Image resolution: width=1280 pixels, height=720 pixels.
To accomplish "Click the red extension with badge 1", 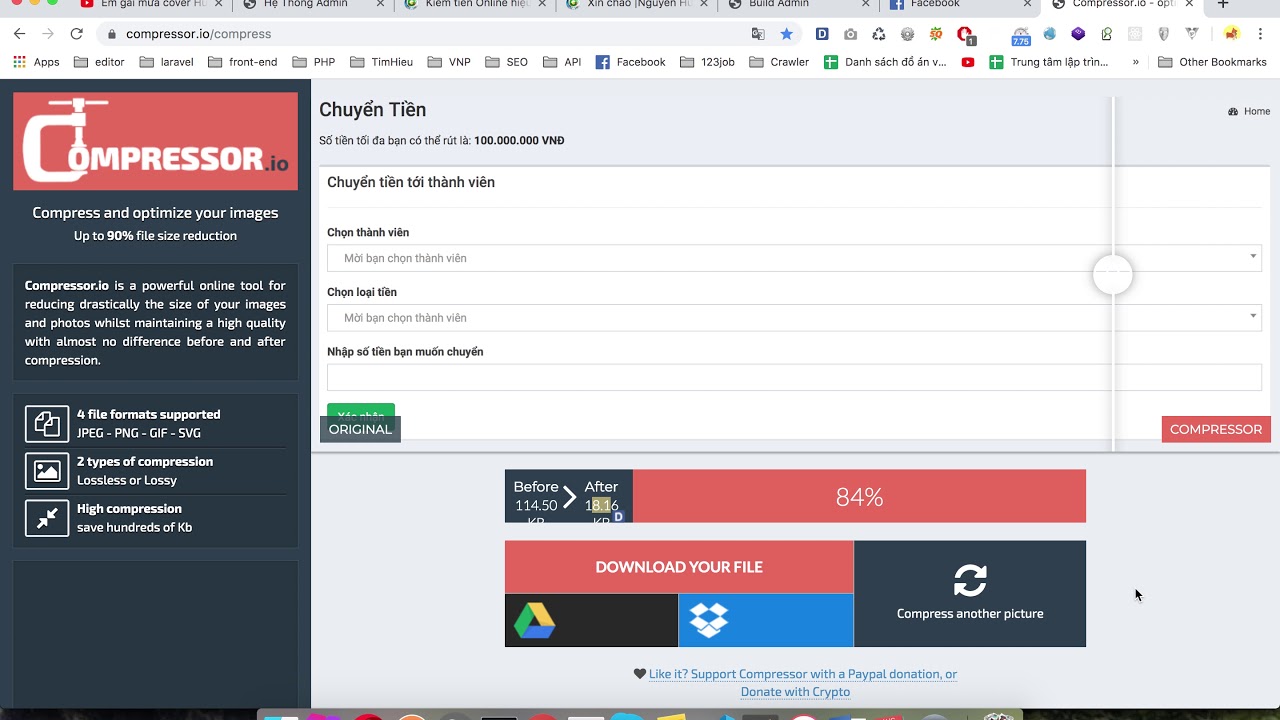I will point(965,35).
